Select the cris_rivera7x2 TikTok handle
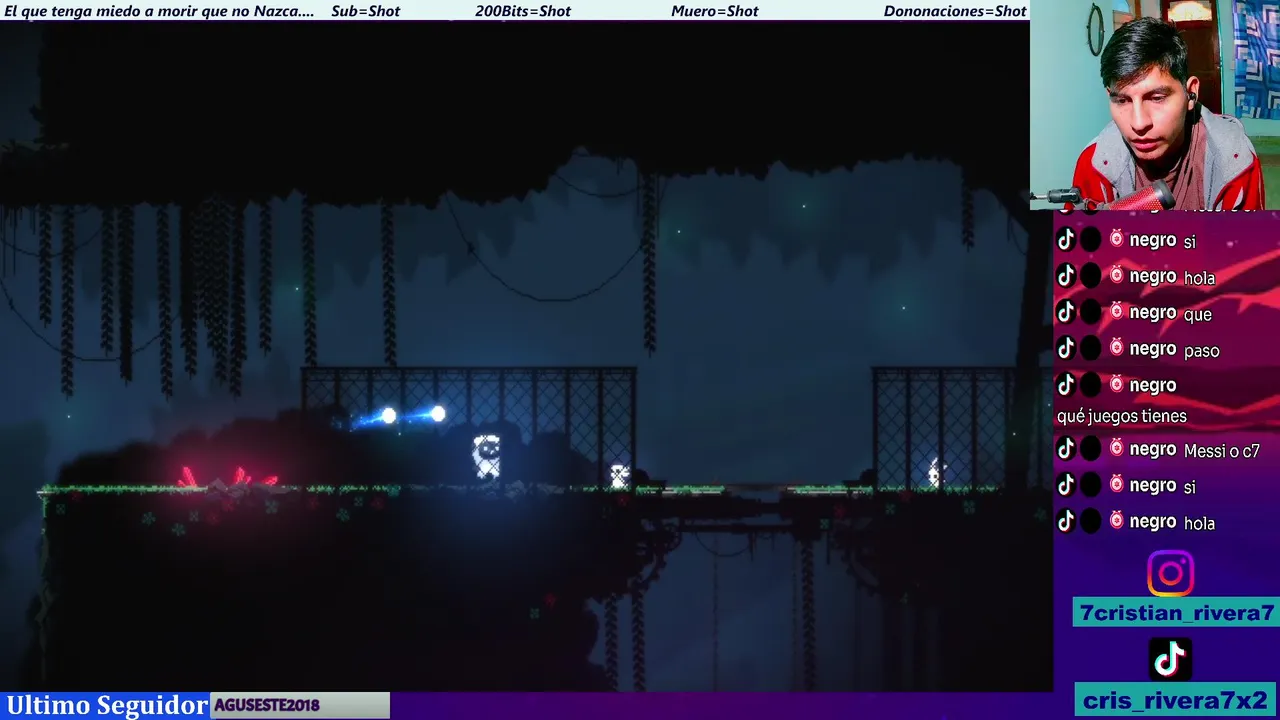Screen dimensions: 1280x720 pyautogui.click(x=1177, y=701)
